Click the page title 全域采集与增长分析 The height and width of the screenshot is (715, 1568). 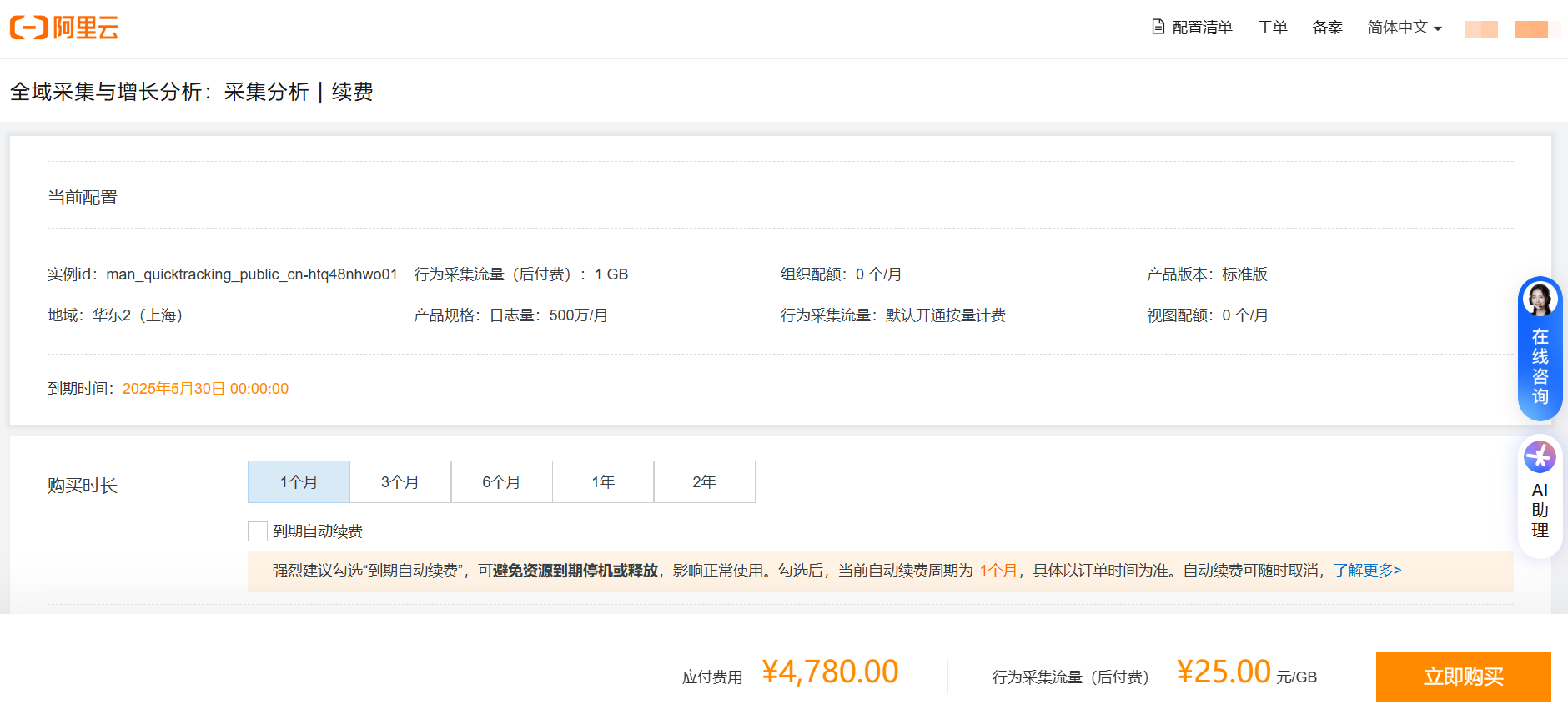click(x=106, y=92)
